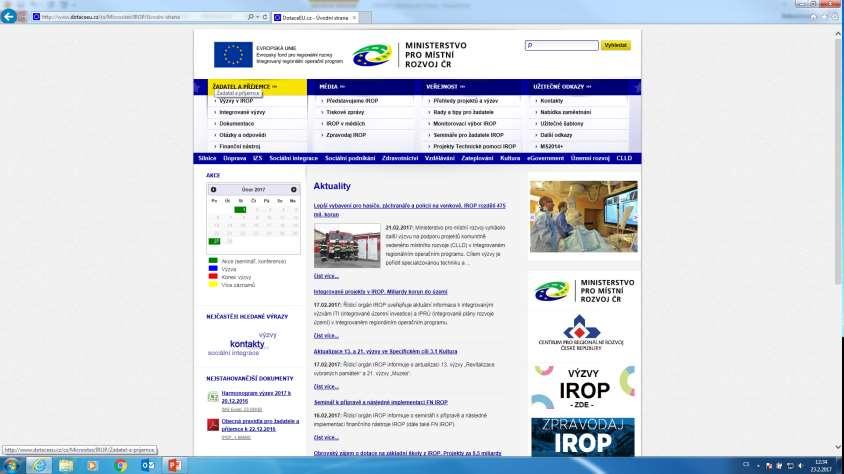This screenshot has height=474, width=844.
Task: Click the European Union flag logo
Action: (x=233, y=55)
